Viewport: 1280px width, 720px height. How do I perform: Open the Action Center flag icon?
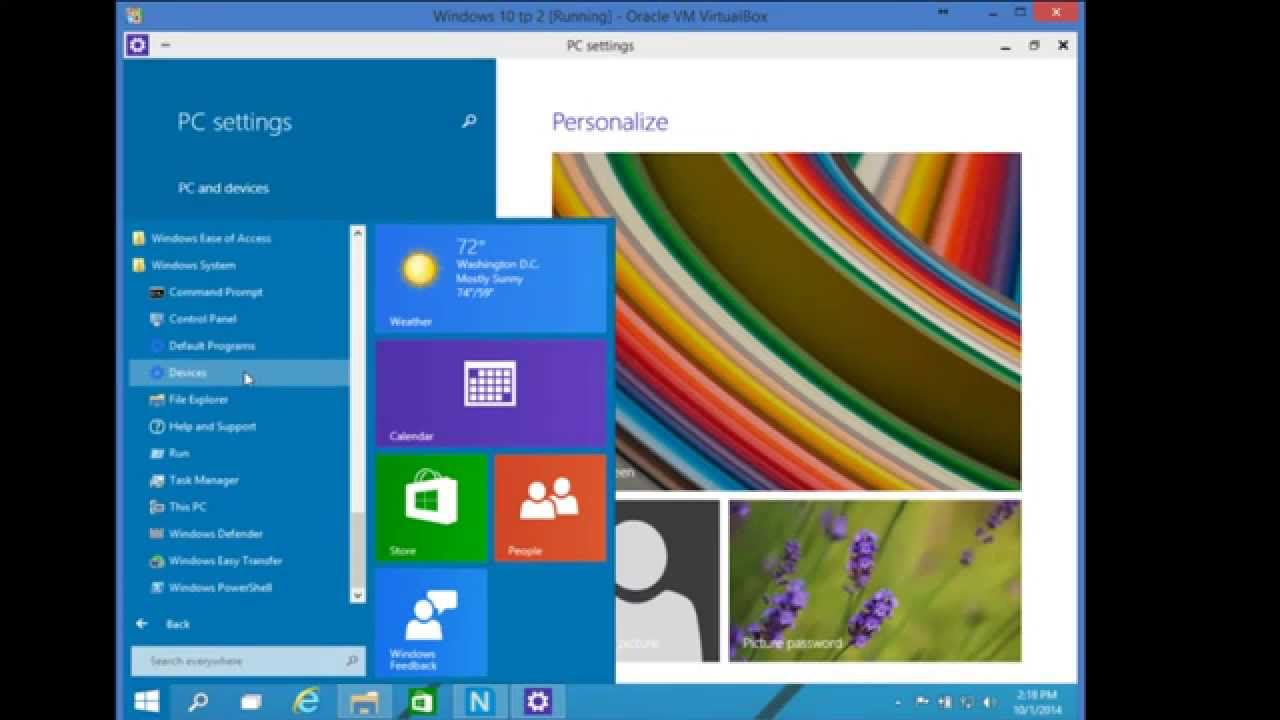pos(922,702)
